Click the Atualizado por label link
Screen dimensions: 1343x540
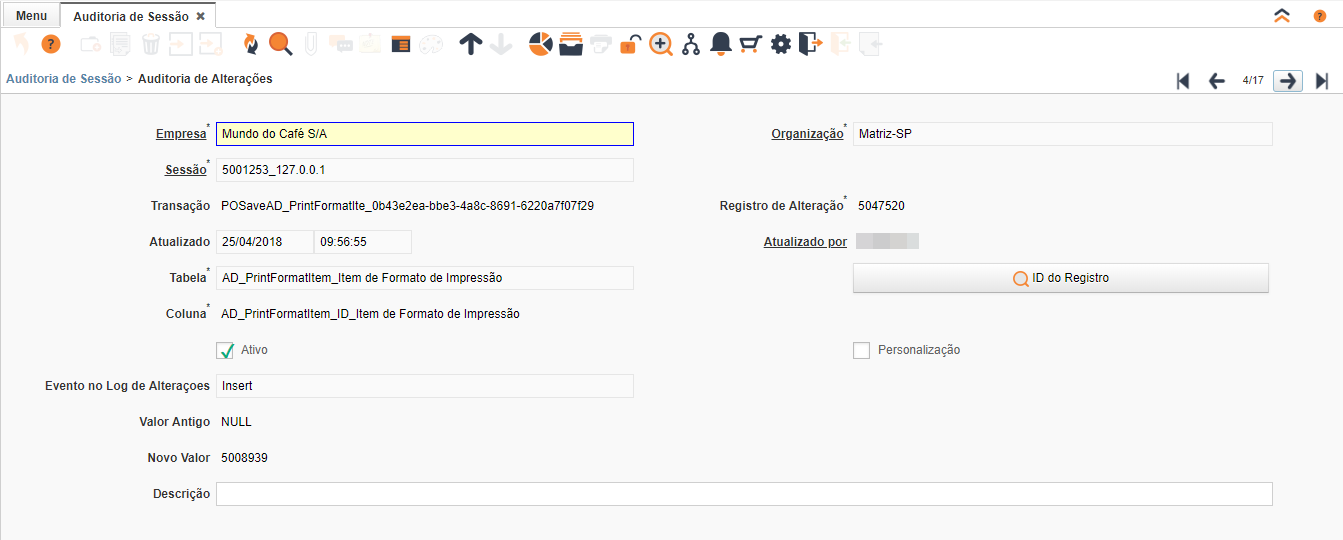pos(805,242)
